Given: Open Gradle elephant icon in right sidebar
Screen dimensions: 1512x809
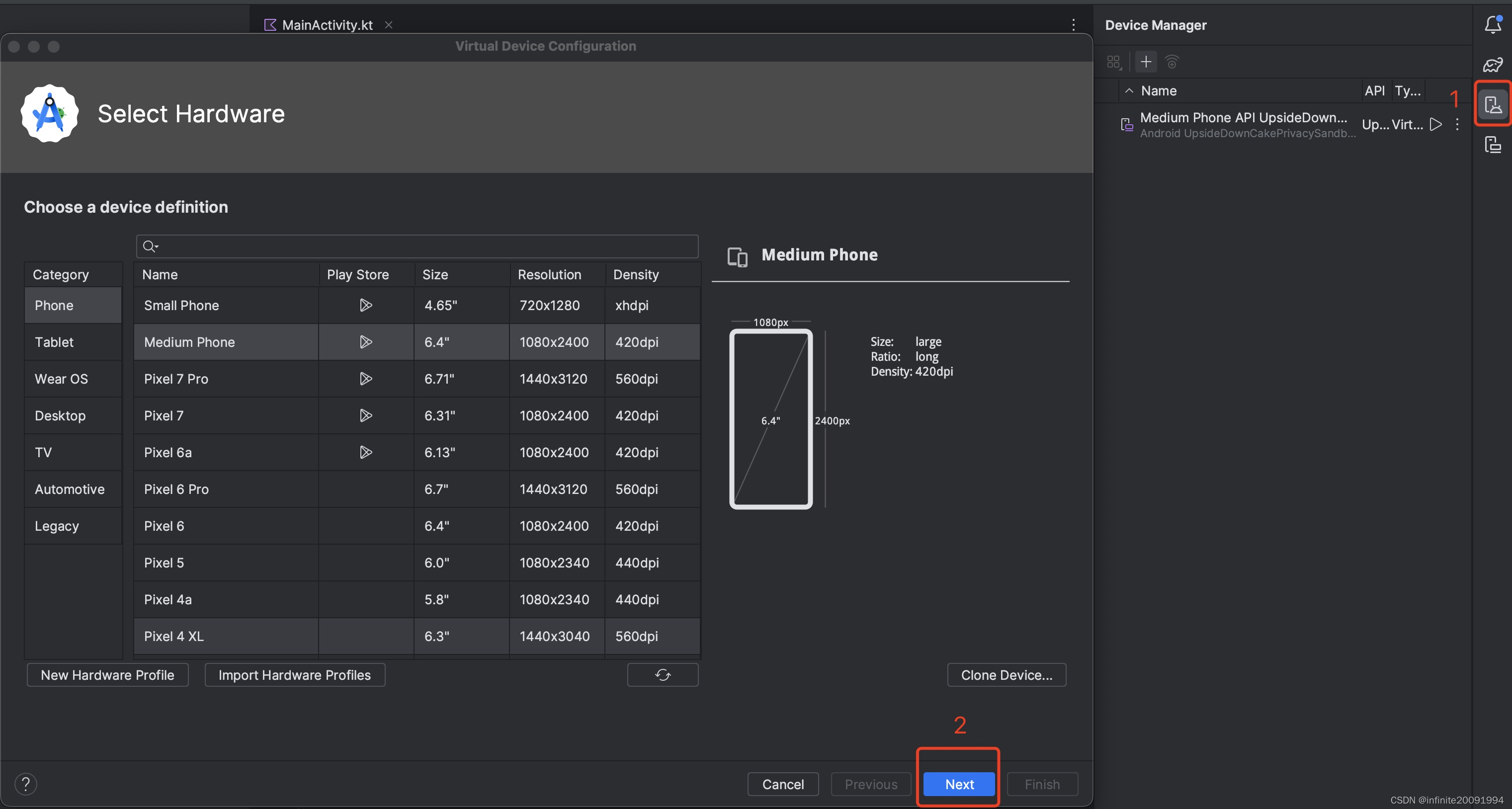Looking at the screenshot, I should pyautogui.click(x=1493, y=65).
